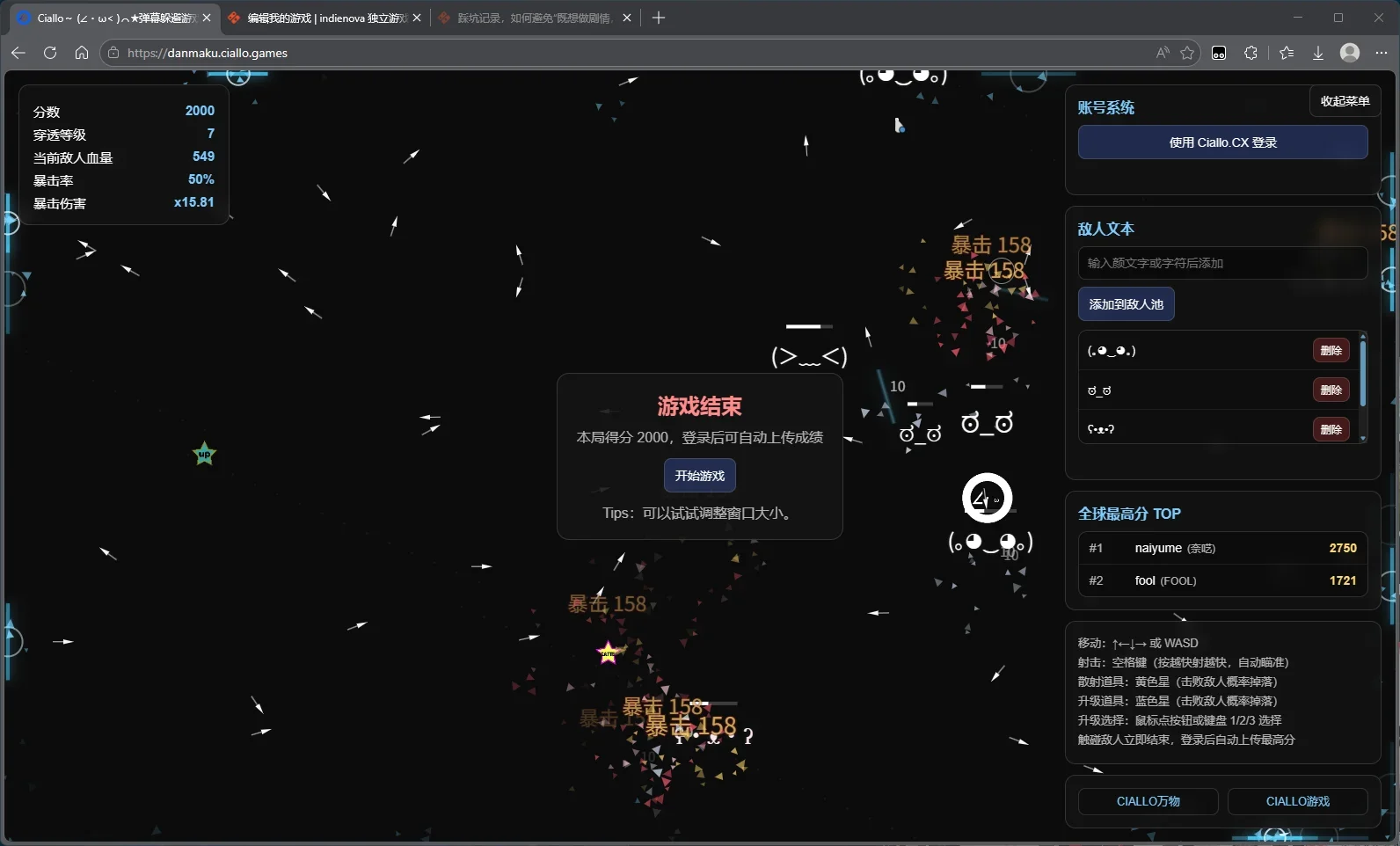
Task: Reload the page with refresh icon
Action: pos(50,53)
